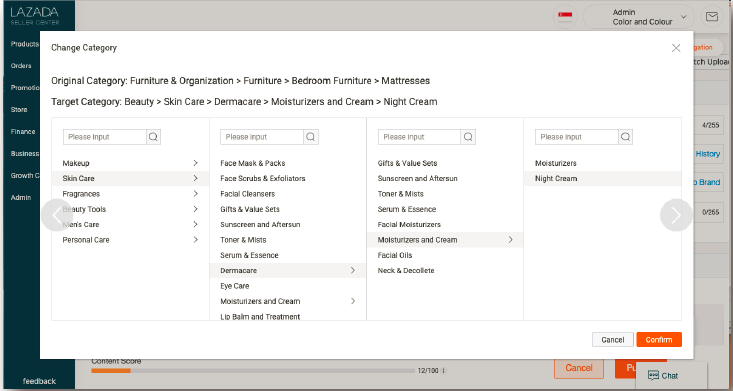The width and height of the screenshot is (733, 391).
Task: Open Admin in the sidebar
Action: 21,197
